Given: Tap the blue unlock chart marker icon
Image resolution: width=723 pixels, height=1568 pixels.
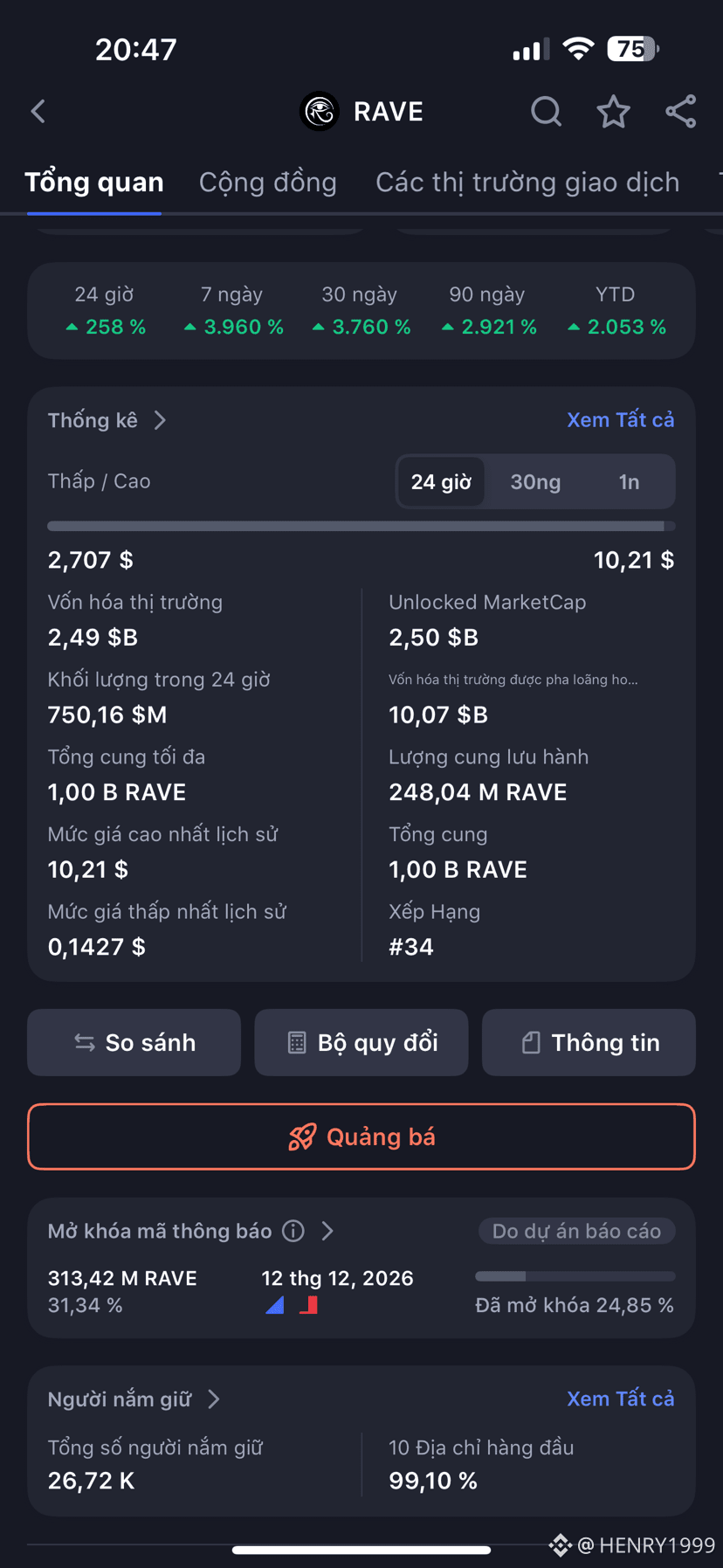Looking at the screenshot, I should tap(274, 1305).
